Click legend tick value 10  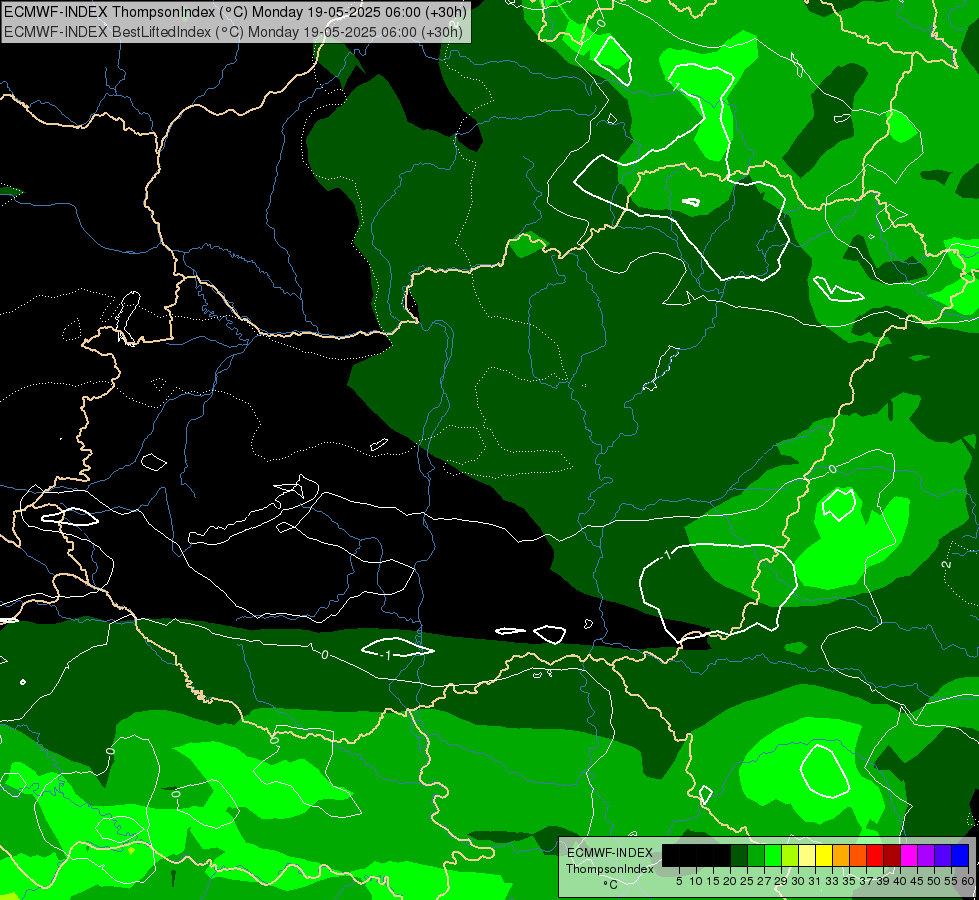click(696, 881)
